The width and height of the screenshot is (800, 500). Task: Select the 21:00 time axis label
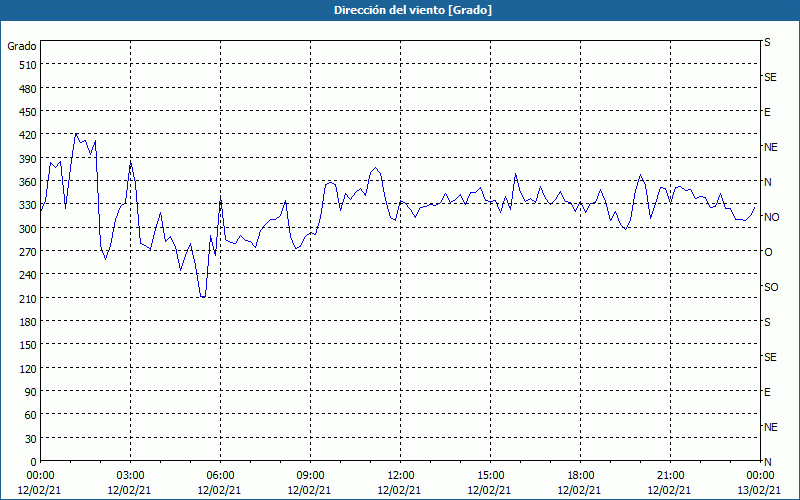tap(670, 476)
